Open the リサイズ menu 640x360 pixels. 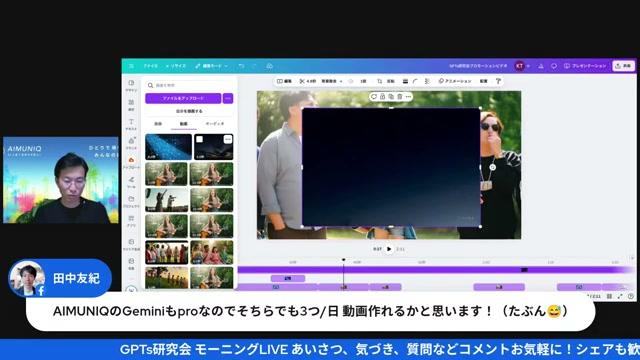point(176,66)
